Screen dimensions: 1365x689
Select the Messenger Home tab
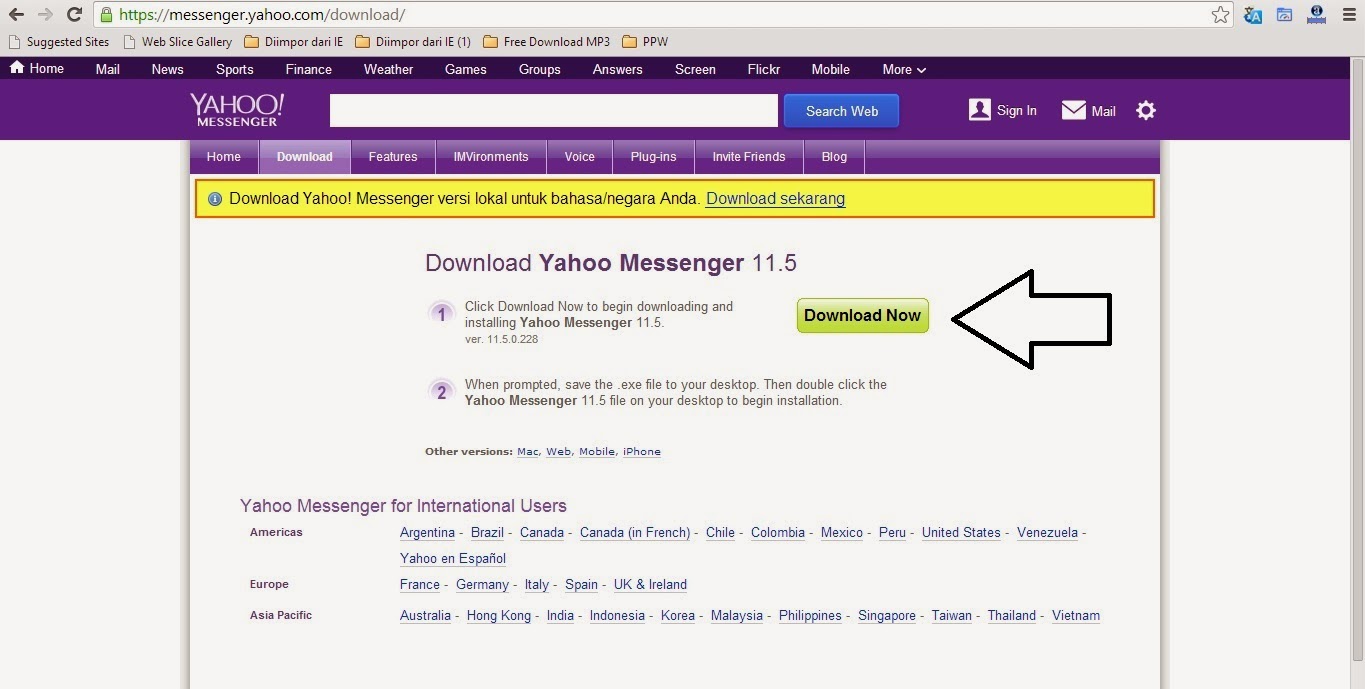224,157
